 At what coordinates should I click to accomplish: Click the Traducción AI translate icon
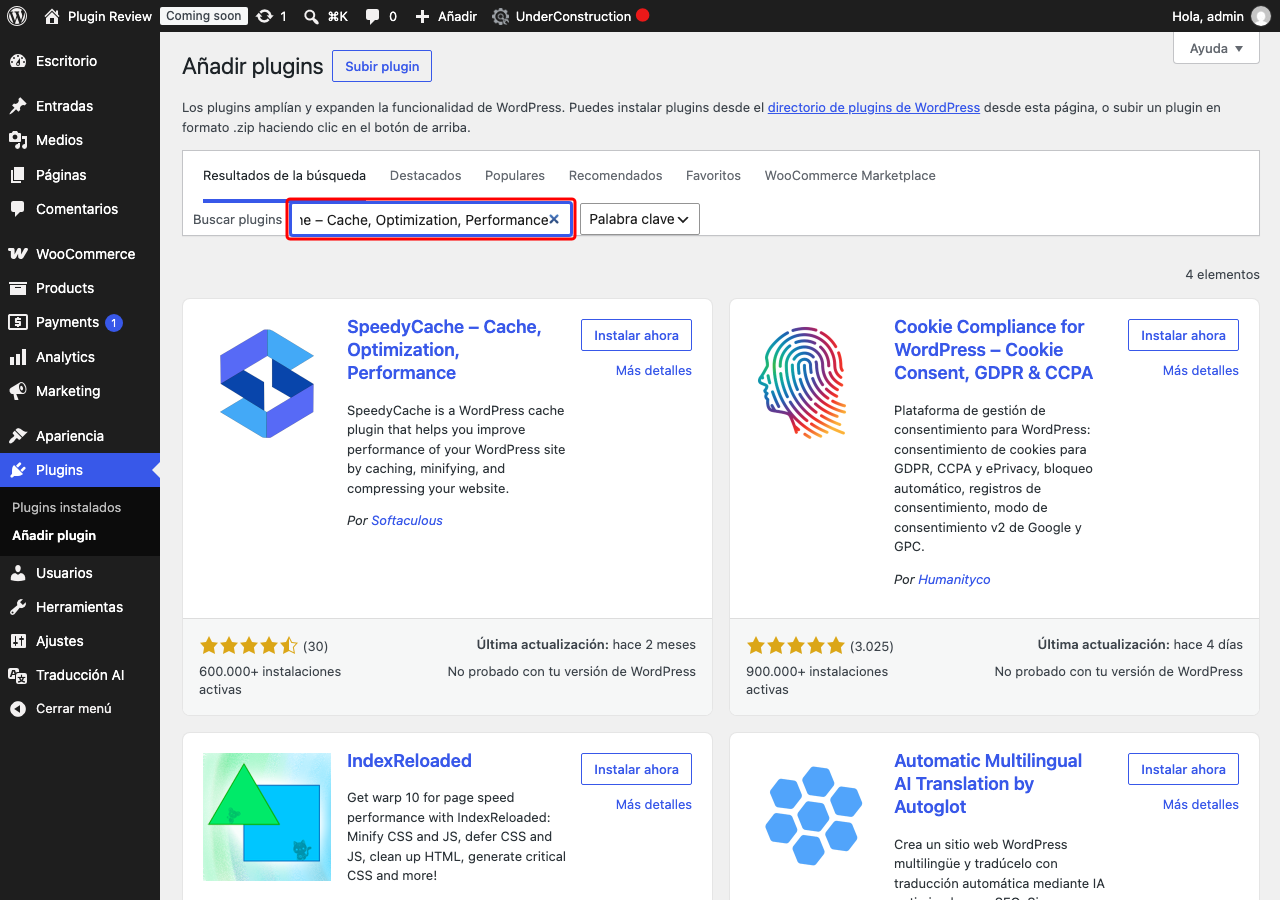click(18, 676)
